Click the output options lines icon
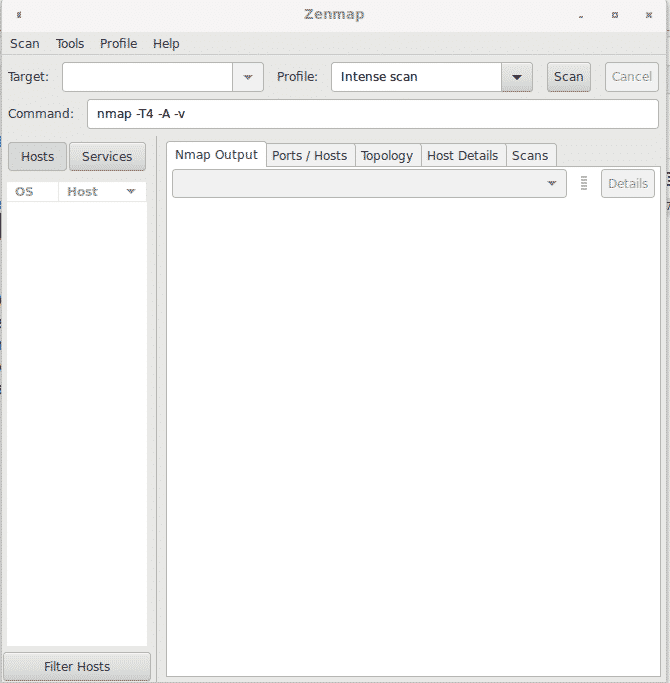This screenshot has height=683, width=670. coord(584,183)
